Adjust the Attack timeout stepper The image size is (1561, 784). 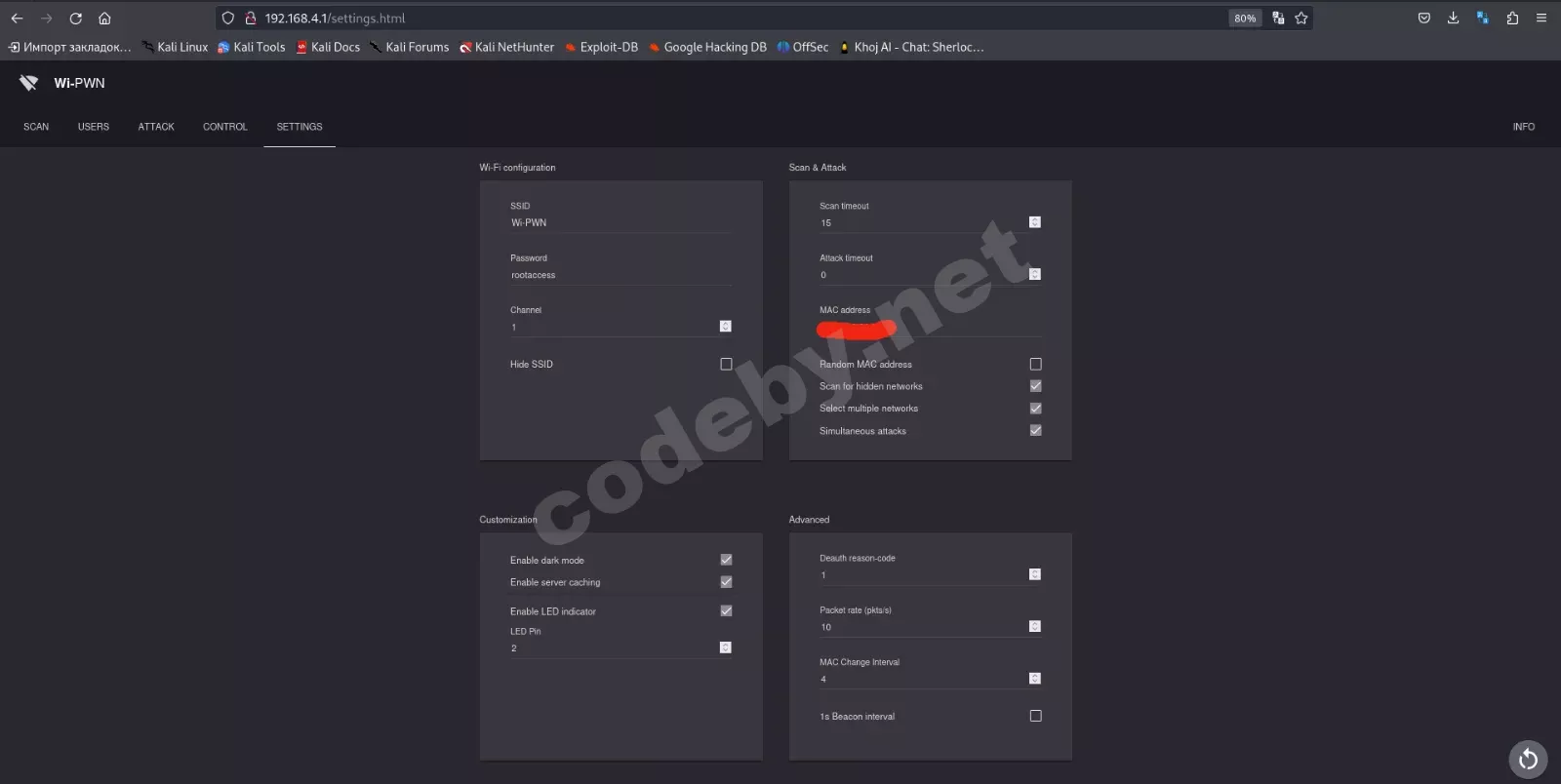click(x=1035, y=274)
